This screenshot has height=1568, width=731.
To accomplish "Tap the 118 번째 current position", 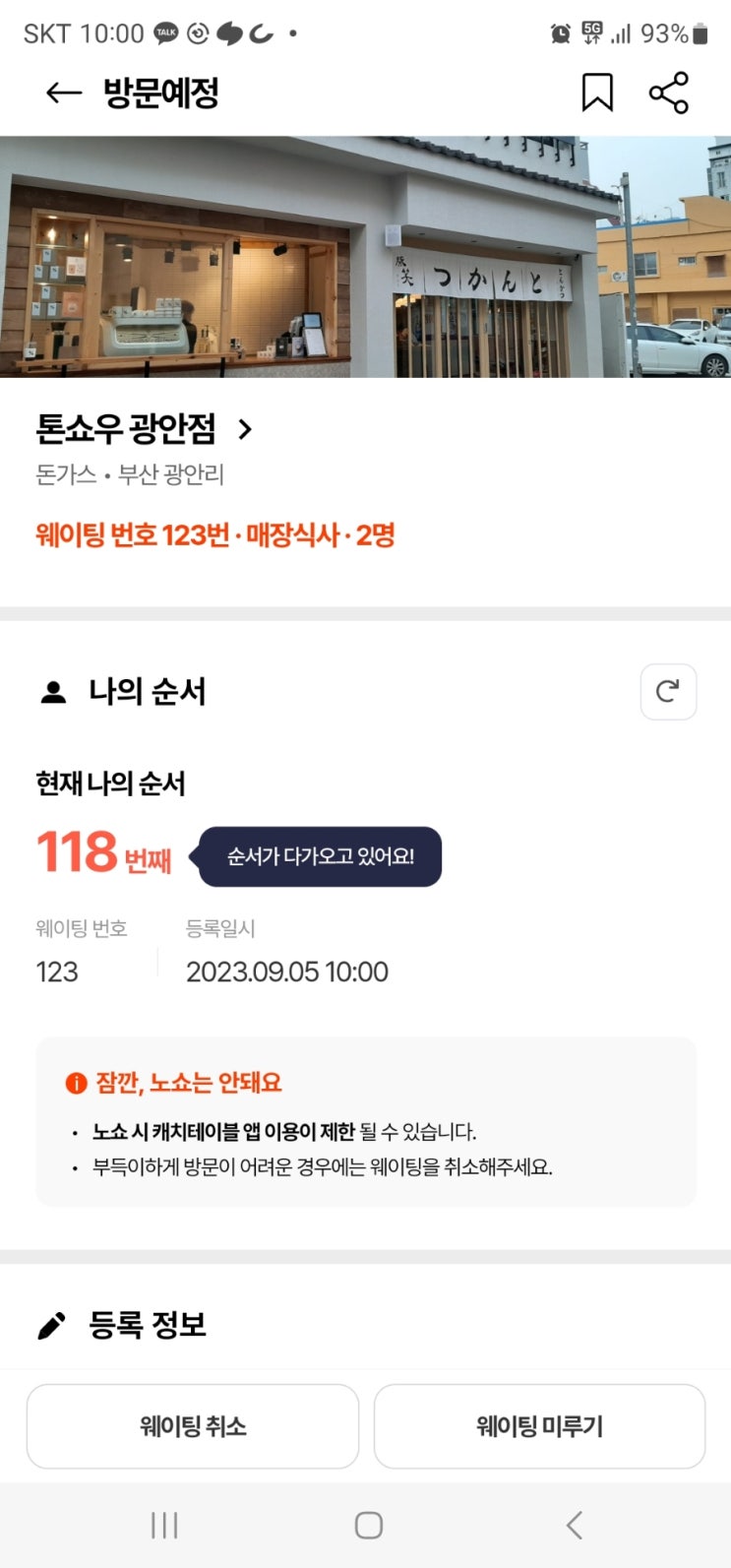I will [103, 852].
